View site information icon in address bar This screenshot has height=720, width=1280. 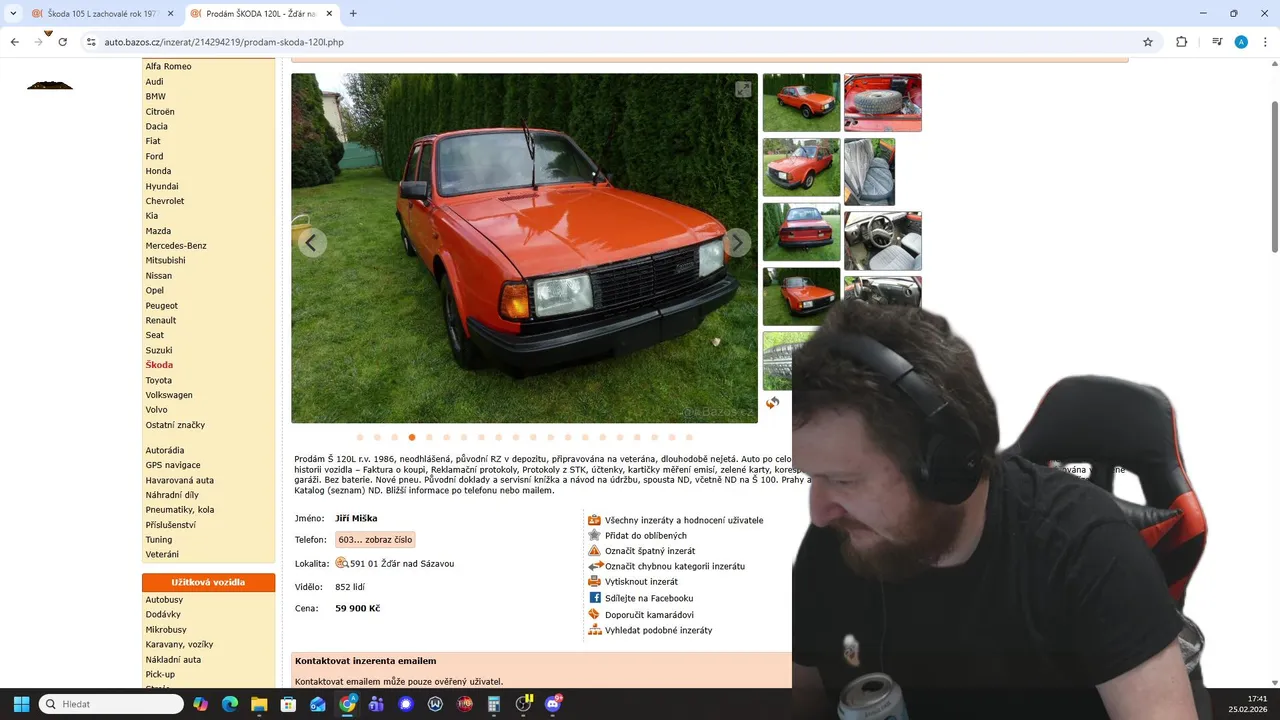(91, 42)
